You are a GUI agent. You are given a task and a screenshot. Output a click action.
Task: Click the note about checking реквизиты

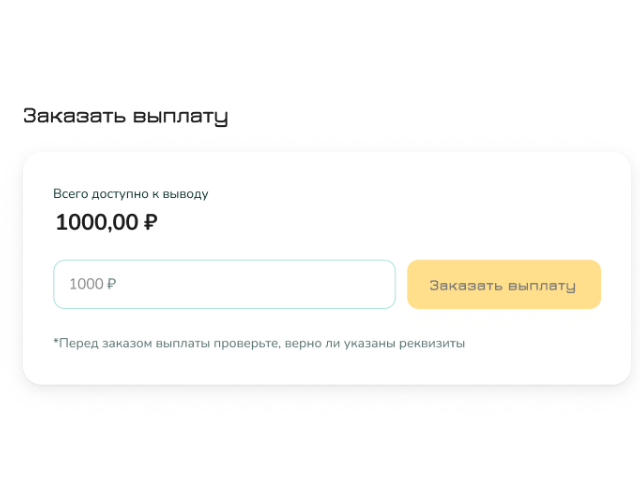pos(260,343)
